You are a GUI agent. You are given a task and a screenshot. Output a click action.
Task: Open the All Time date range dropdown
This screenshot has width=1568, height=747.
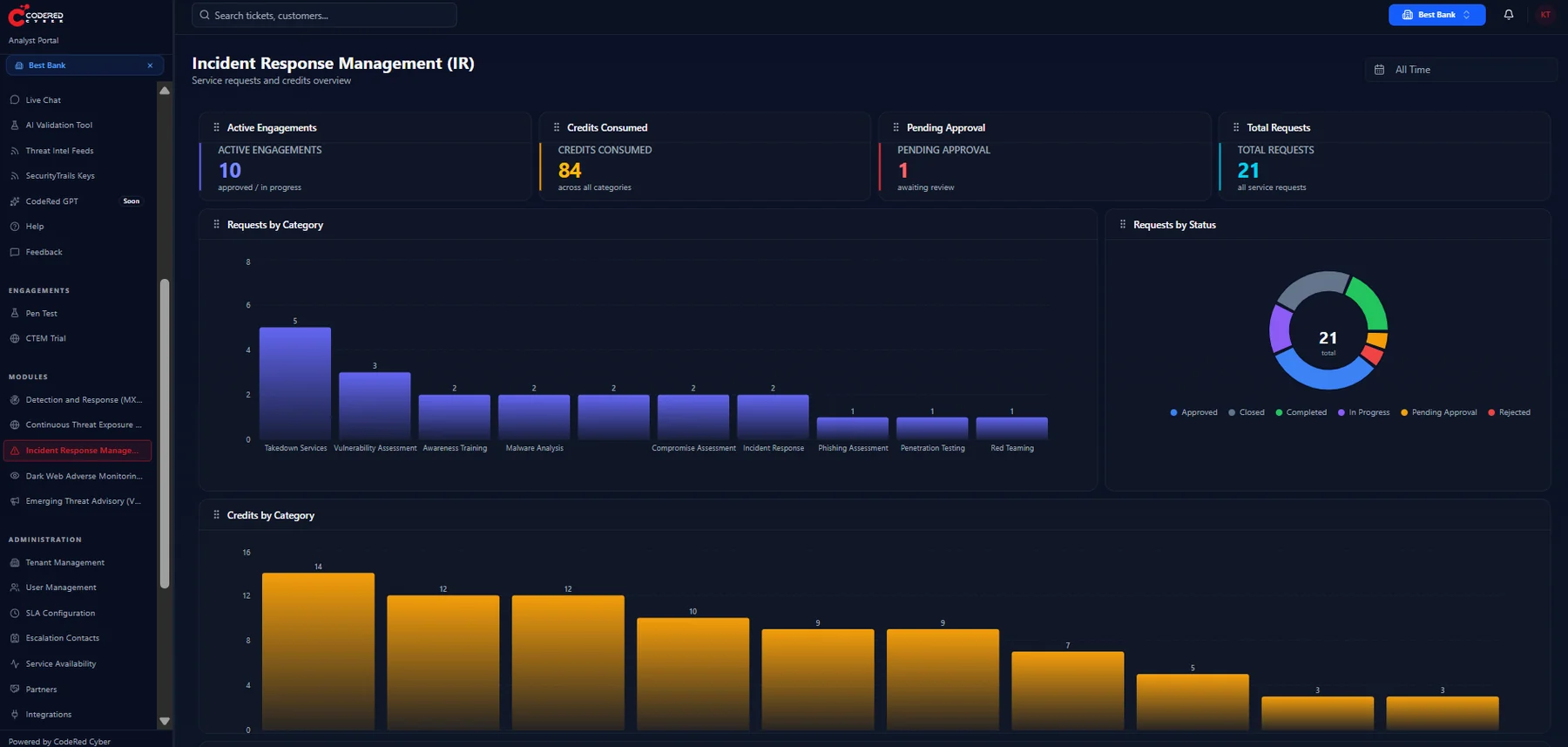click(x=1461, y=70)
